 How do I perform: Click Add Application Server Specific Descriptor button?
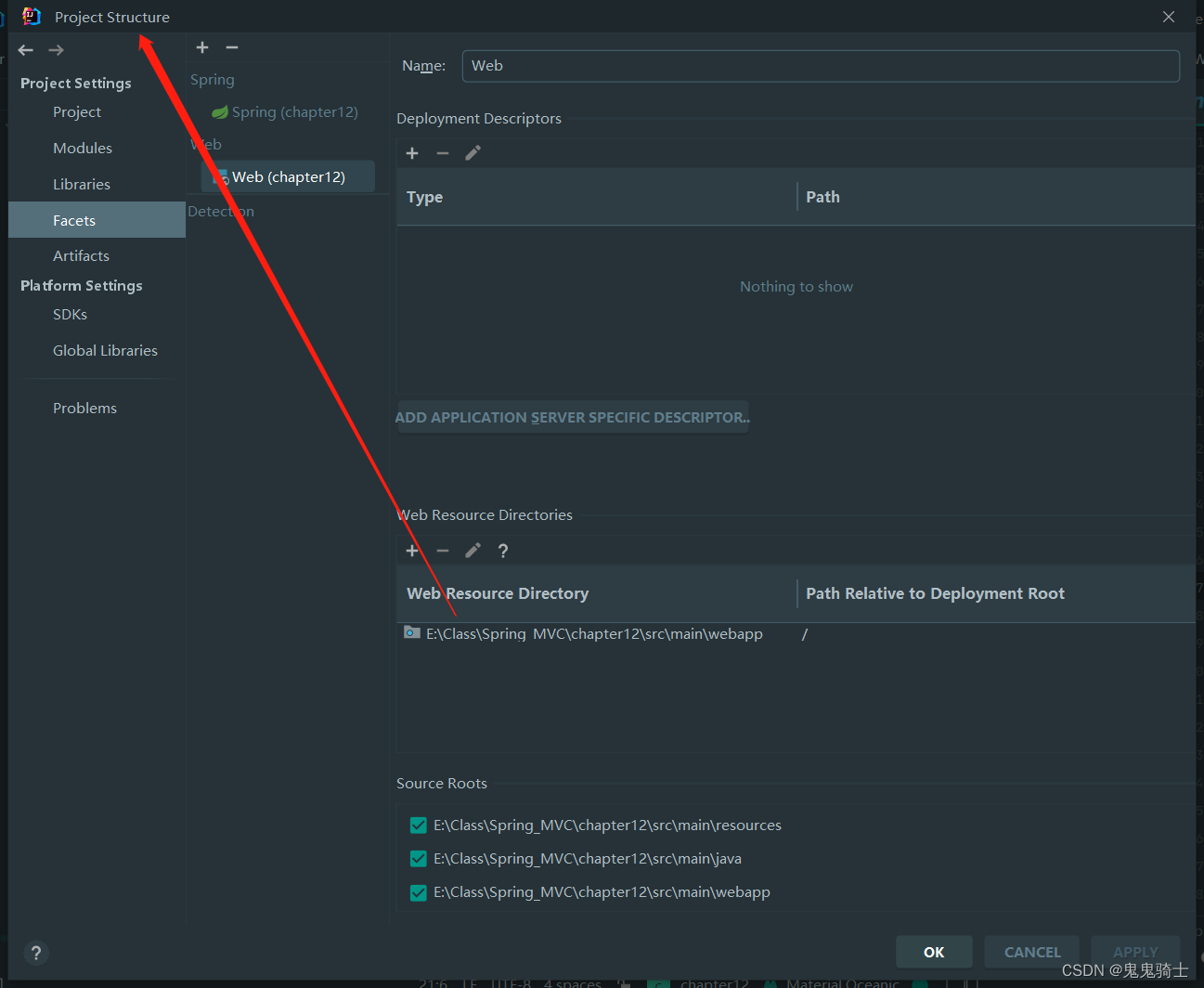(572, 418)
